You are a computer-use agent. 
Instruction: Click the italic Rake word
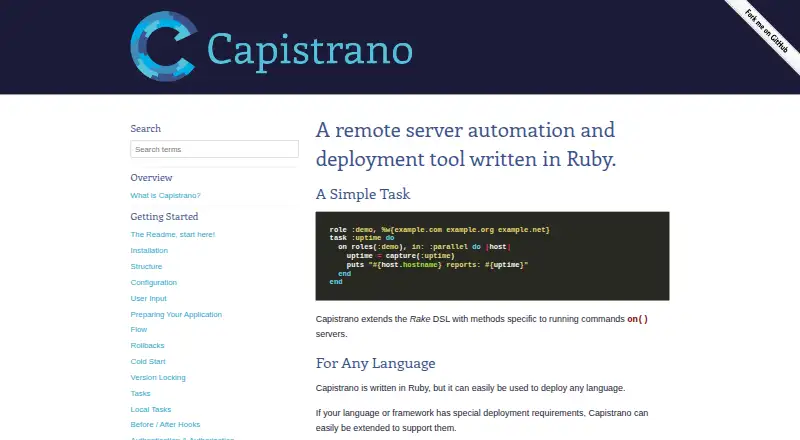coord(420,319)
